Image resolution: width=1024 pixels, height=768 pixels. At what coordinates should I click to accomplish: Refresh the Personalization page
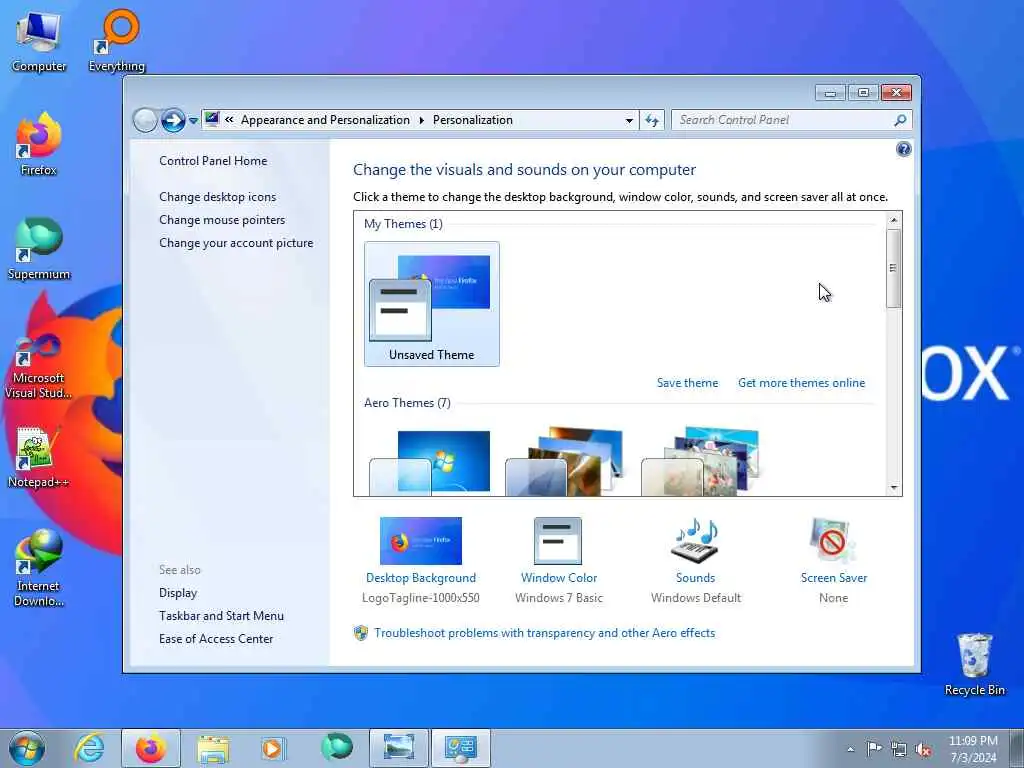coord(652,120)
